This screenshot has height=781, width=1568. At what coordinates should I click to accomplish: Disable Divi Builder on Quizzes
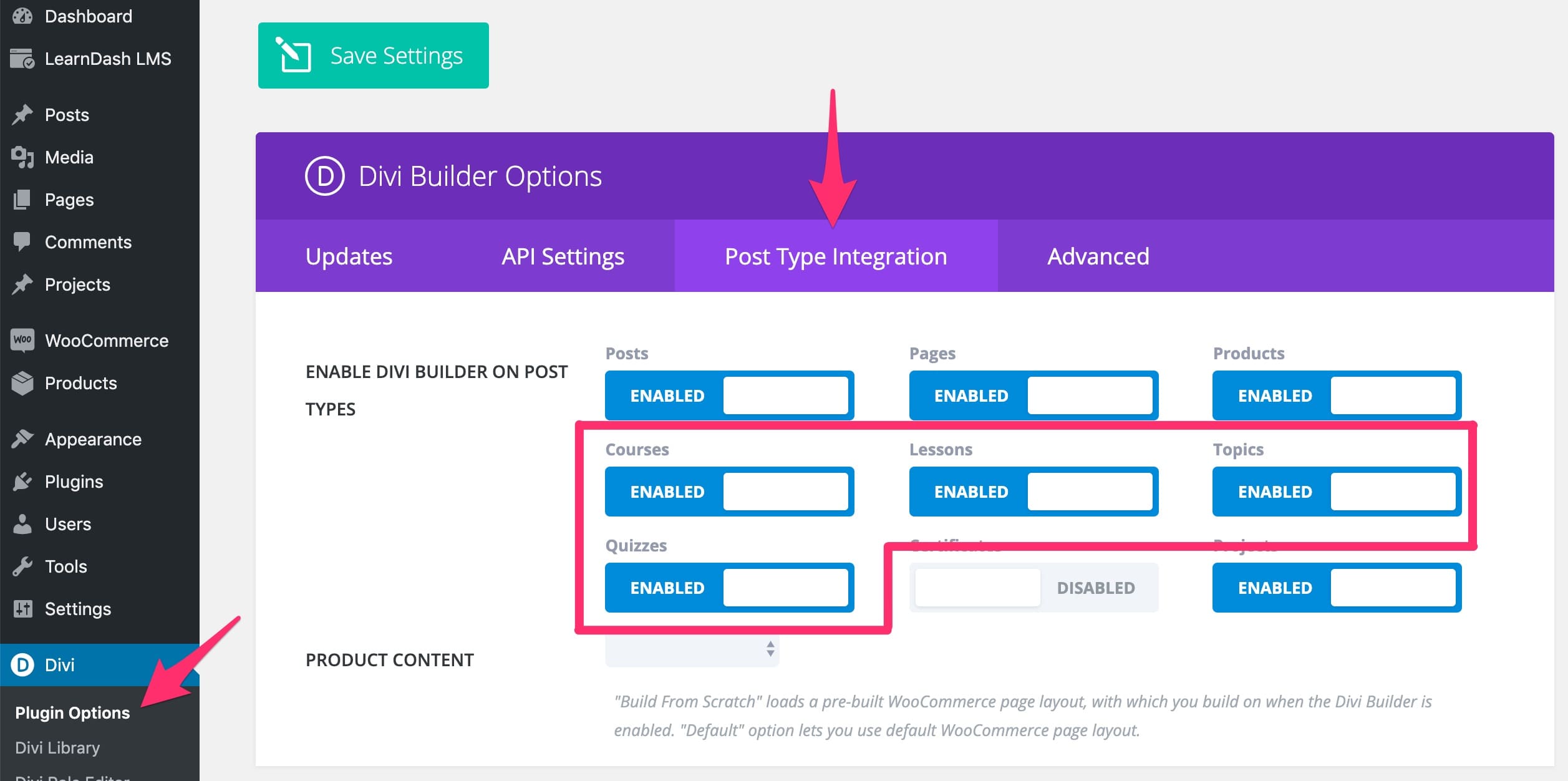pos(729,588)
